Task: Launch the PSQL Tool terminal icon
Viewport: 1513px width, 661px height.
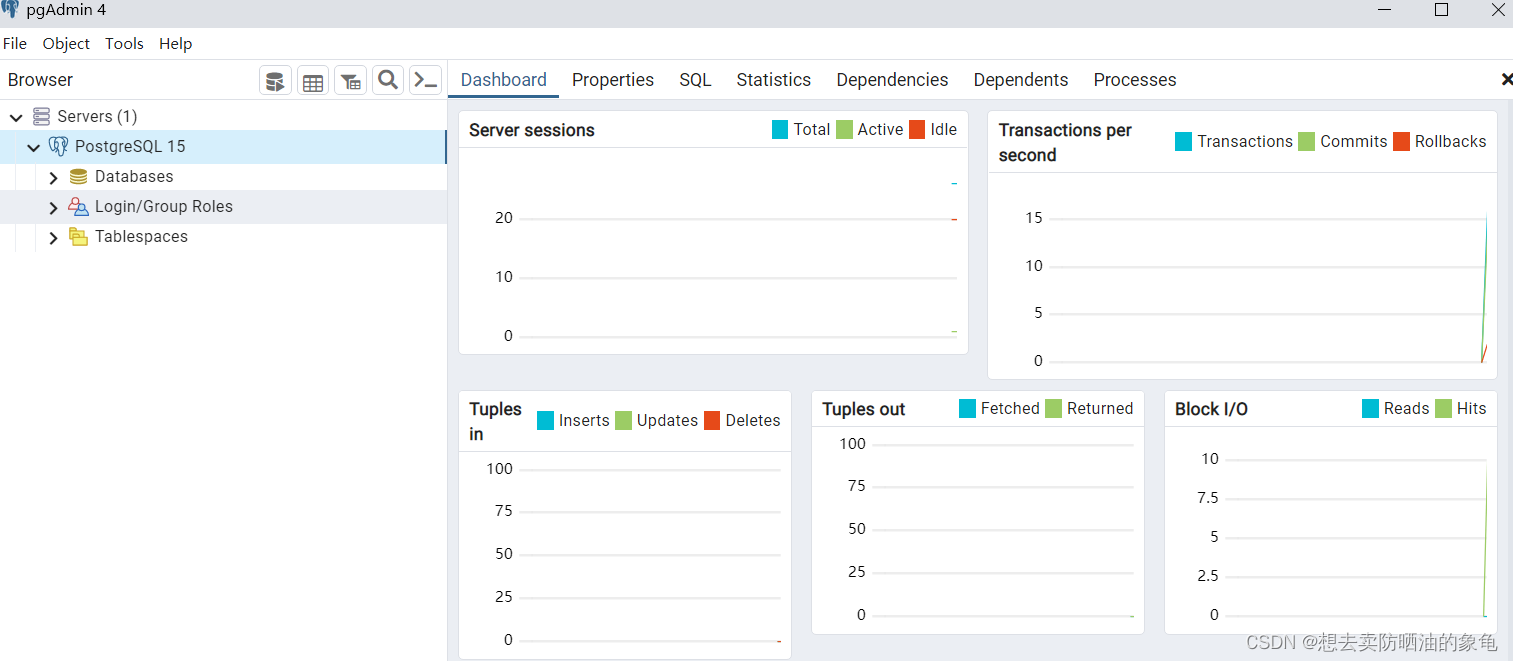Action: [425, 80]
